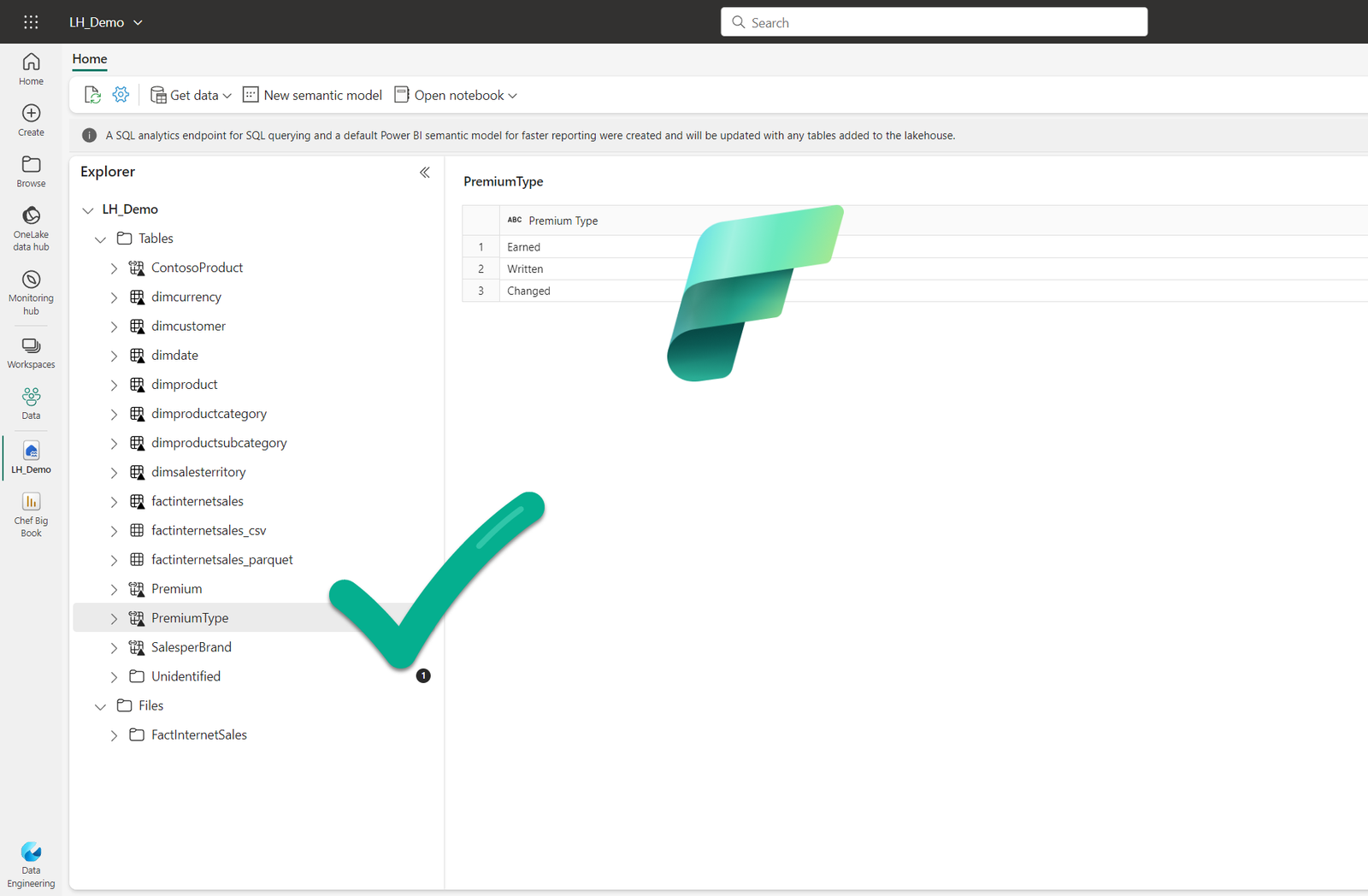Click New semantic model button
The width and height of the screenshot is (1368, 896).
[x=312, y=95]
